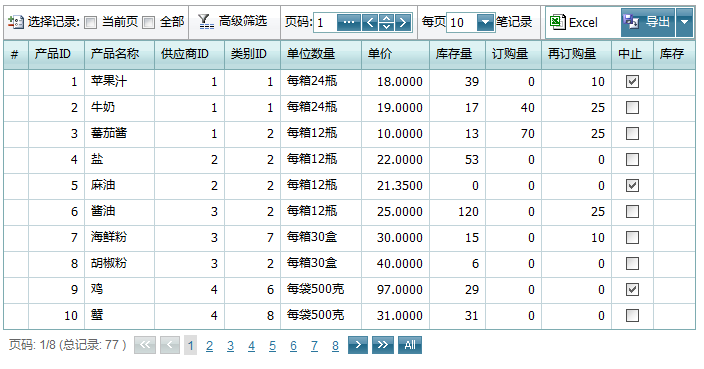This screenshot has width=704, height=369.
Task: Focus the per-page count field
Action: tap(462, 22)
